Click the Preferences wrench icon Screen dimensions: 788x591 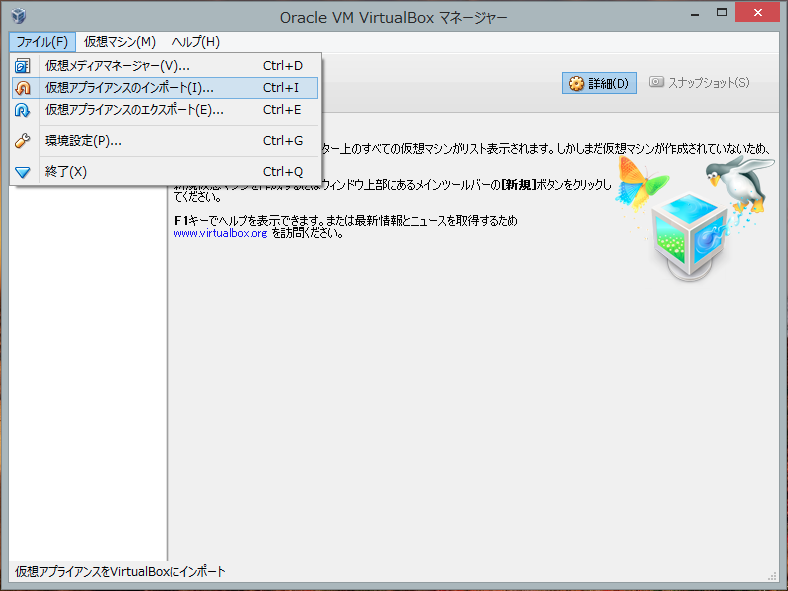click(23, 141)
